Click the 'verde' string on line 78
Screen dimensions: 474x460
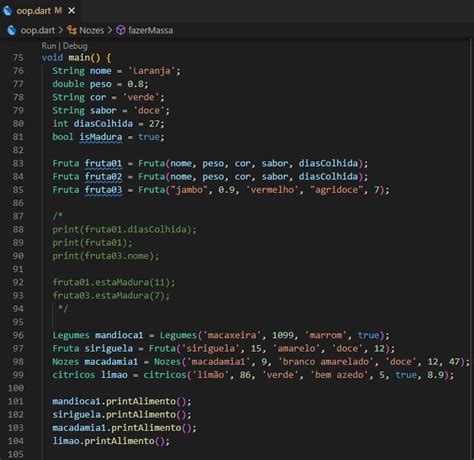click(141, 97)
